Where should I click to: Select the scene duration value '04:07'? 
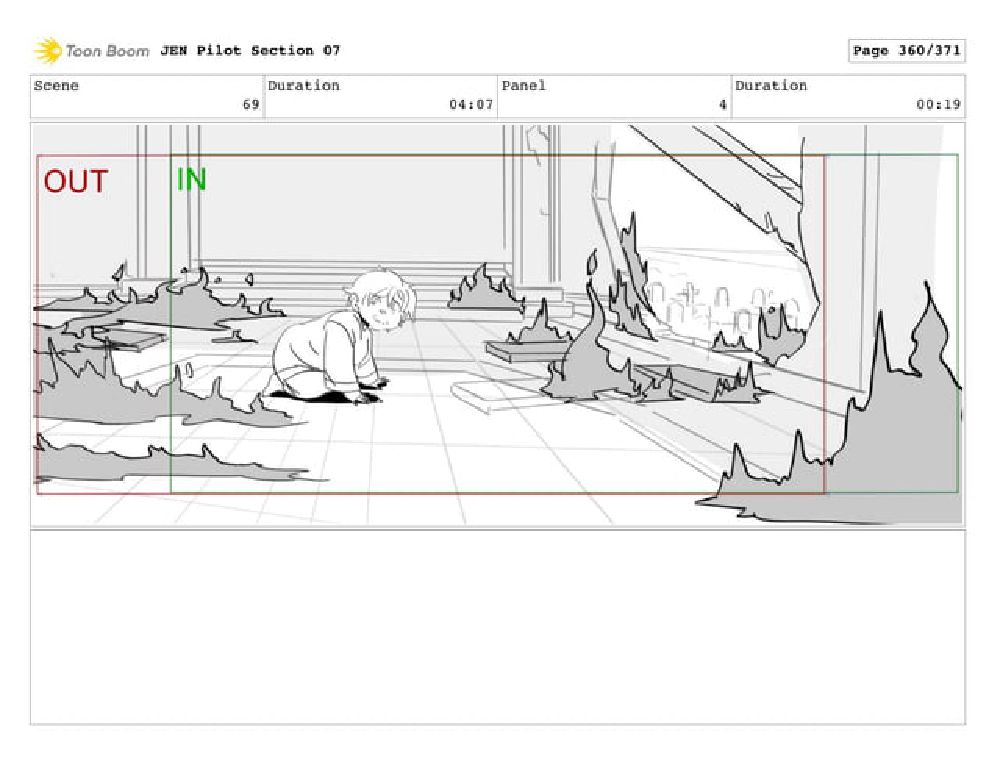click(471, 104)
